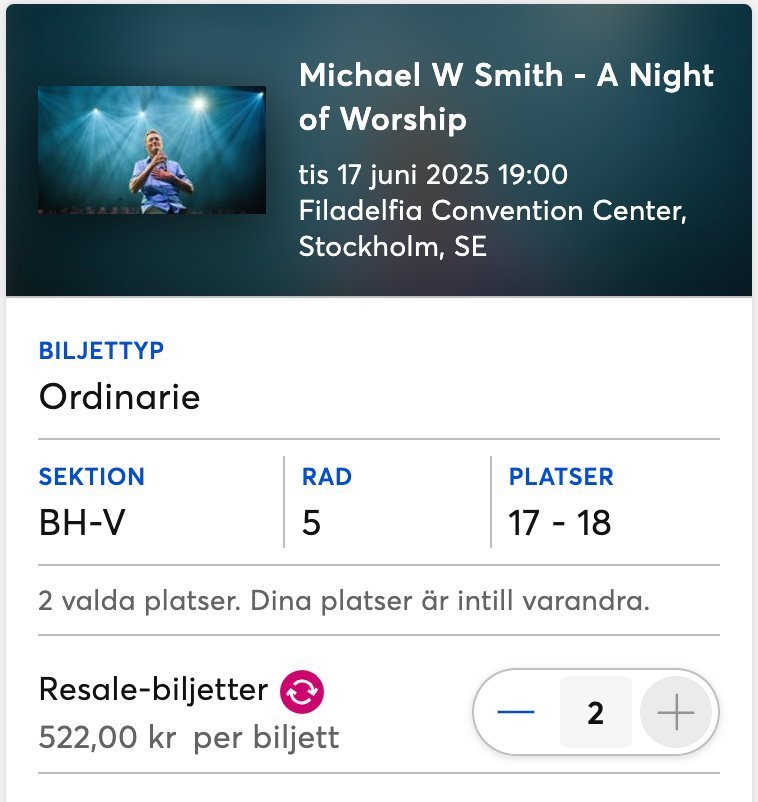Click the event title A Night of Worship
The width and height of the screenshot is (758, 802).
(x=506, y=97)
